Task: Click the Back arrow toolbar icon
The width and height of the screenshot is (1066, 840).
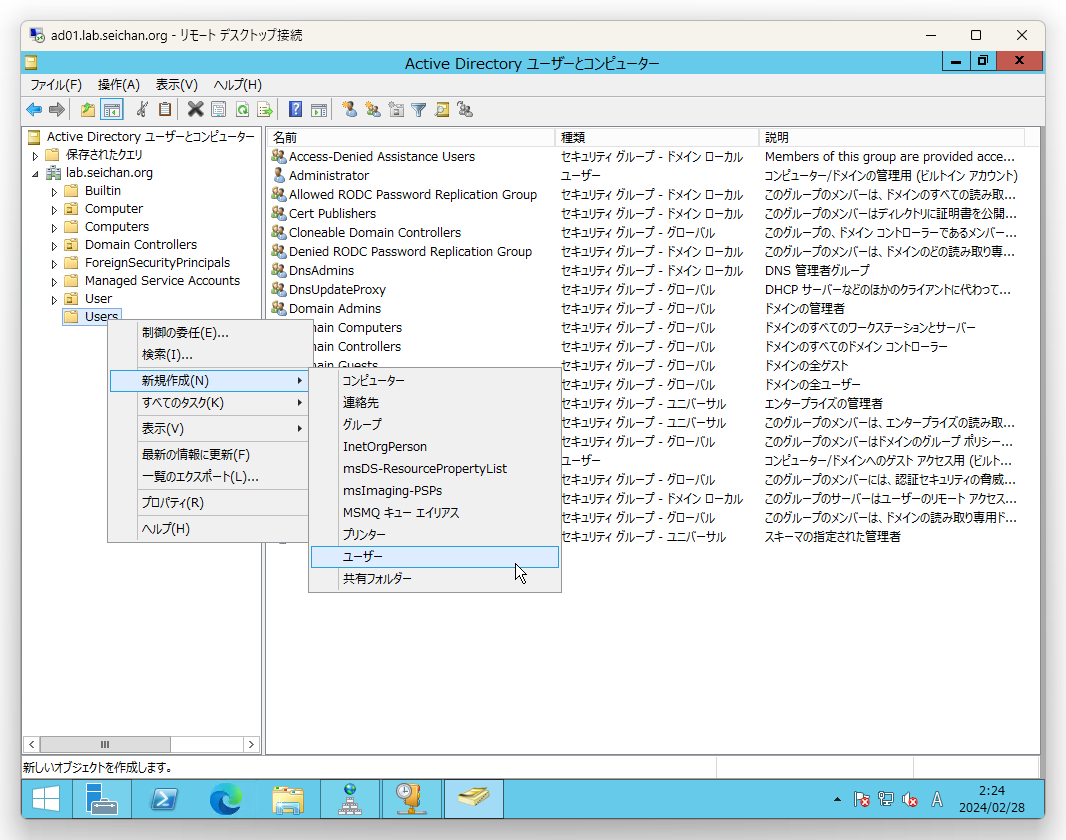Action: pyautogui.click(x=34, y=110)
